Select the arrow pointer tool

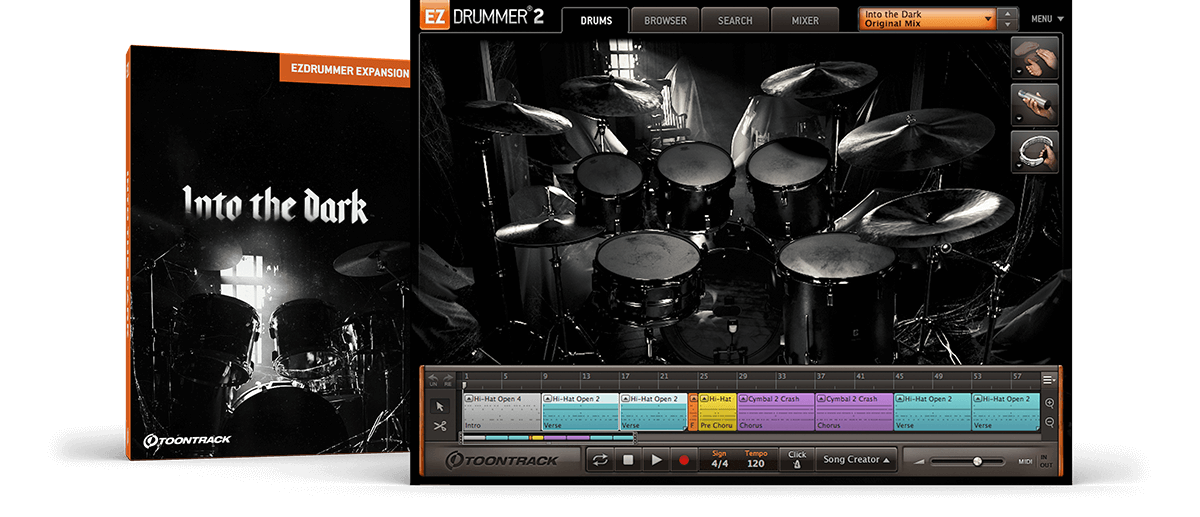click(x=440, y=406)
